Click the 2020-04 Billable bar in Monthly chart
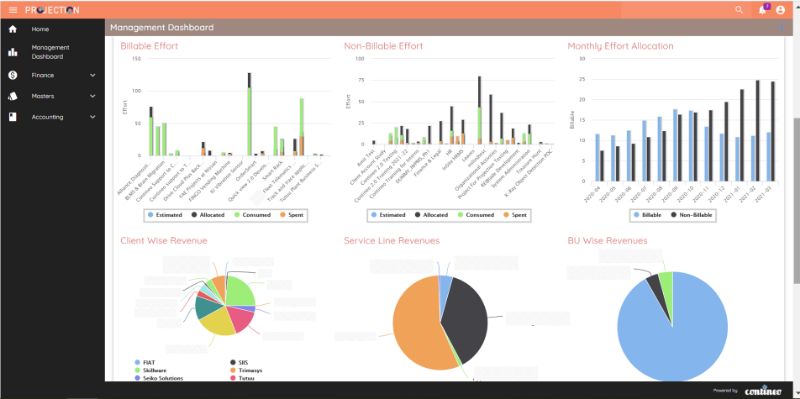Screen dimensions: 800x399 coord(597,158)
